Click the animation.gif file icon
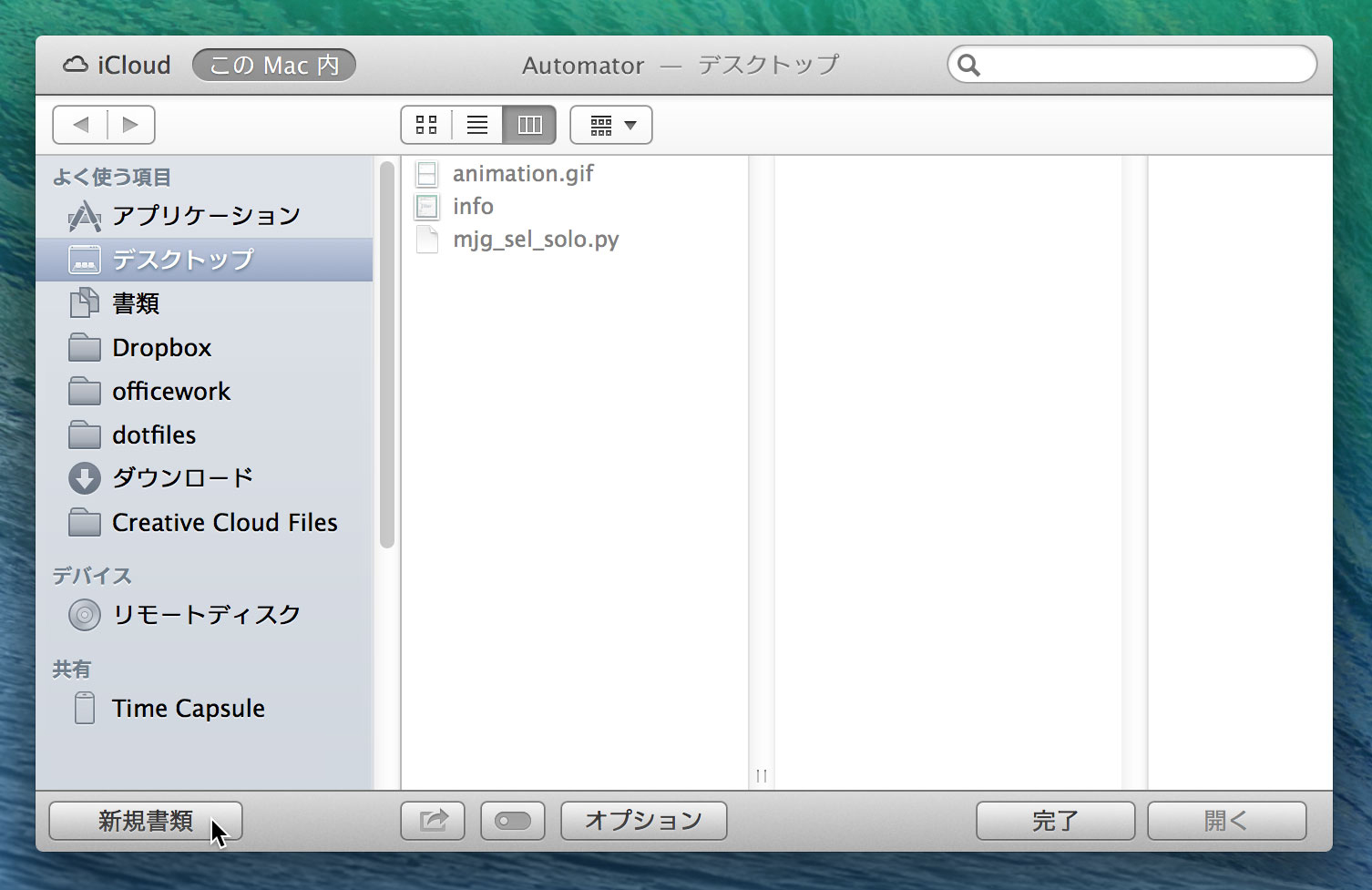Image resolution: width=1372 pixels, height=890 pixels. pos(426,173)
